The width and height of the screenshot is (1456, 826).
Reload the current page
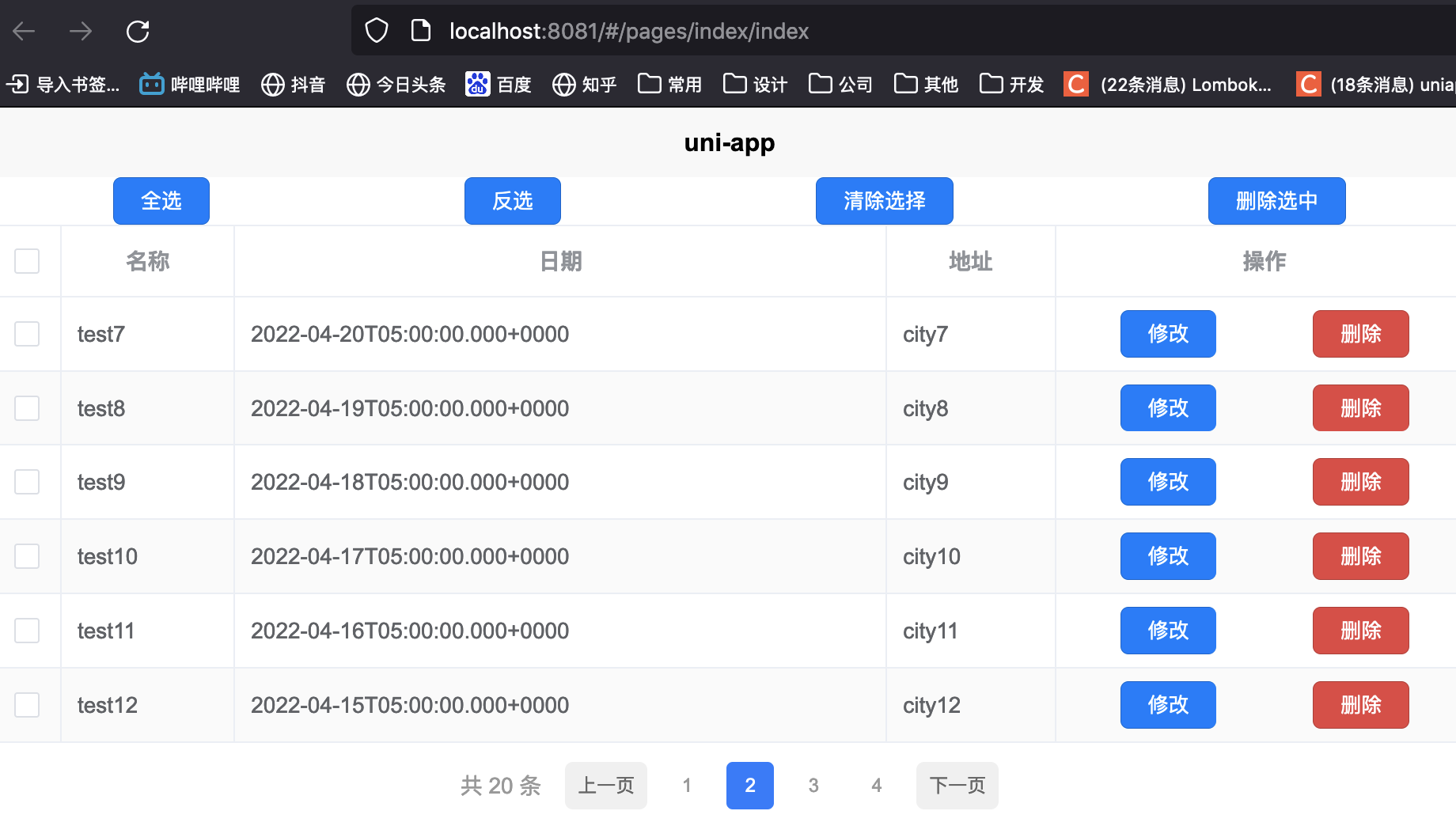138,31
